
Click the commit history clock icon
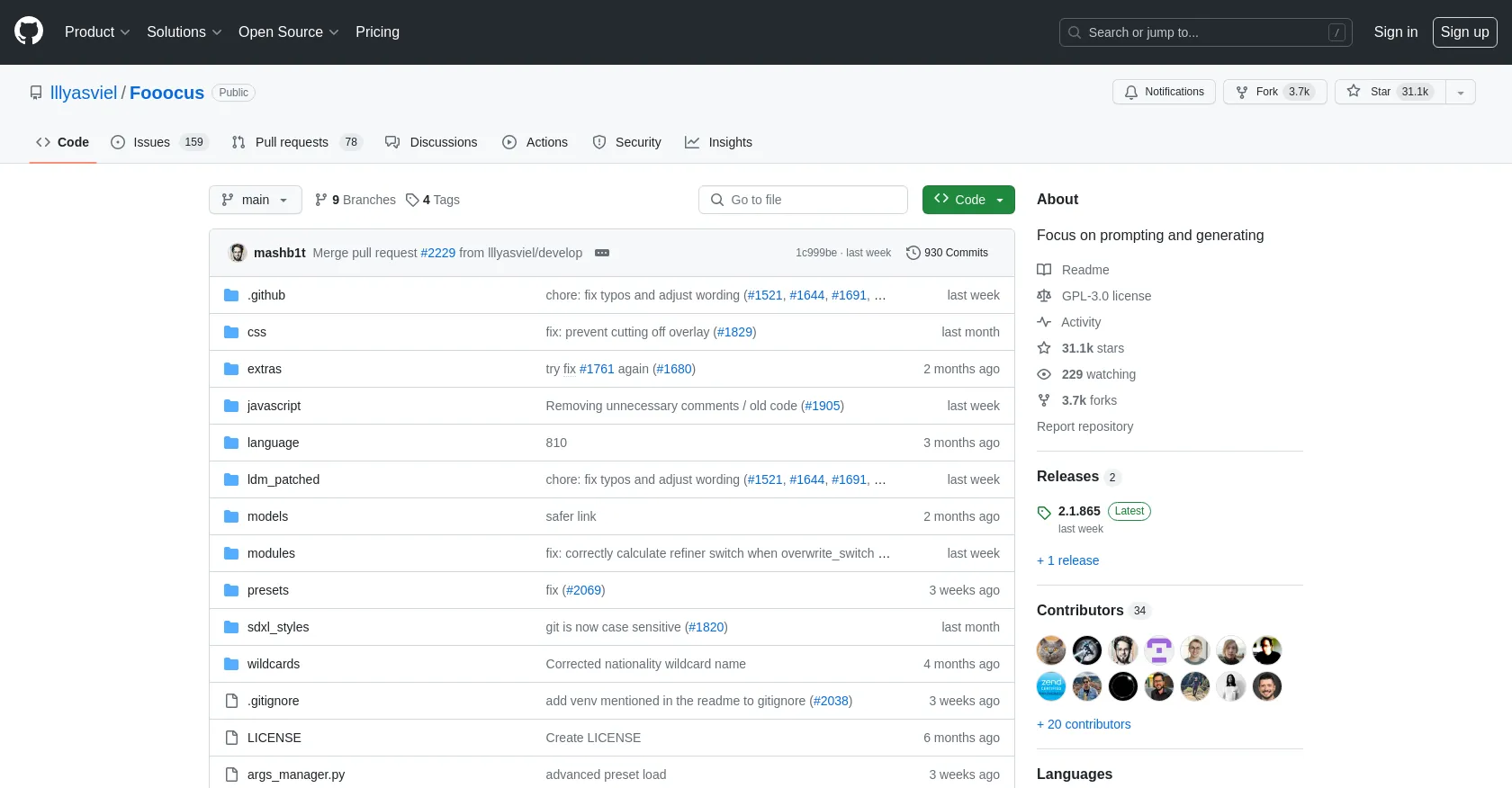(x=913, y=253)
